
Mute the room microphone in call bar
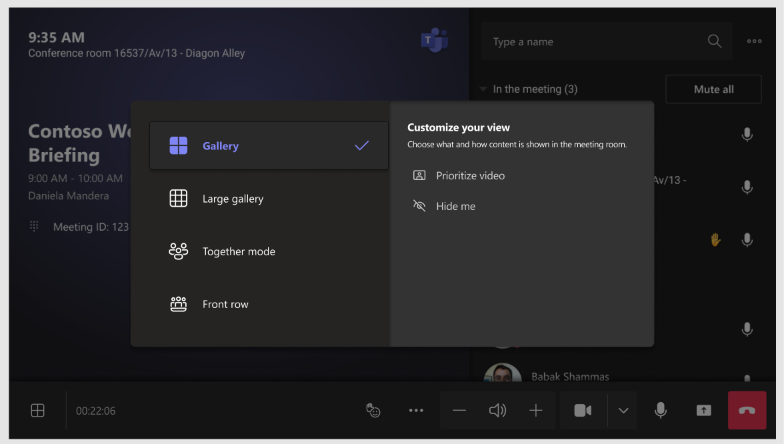point(660,410)
